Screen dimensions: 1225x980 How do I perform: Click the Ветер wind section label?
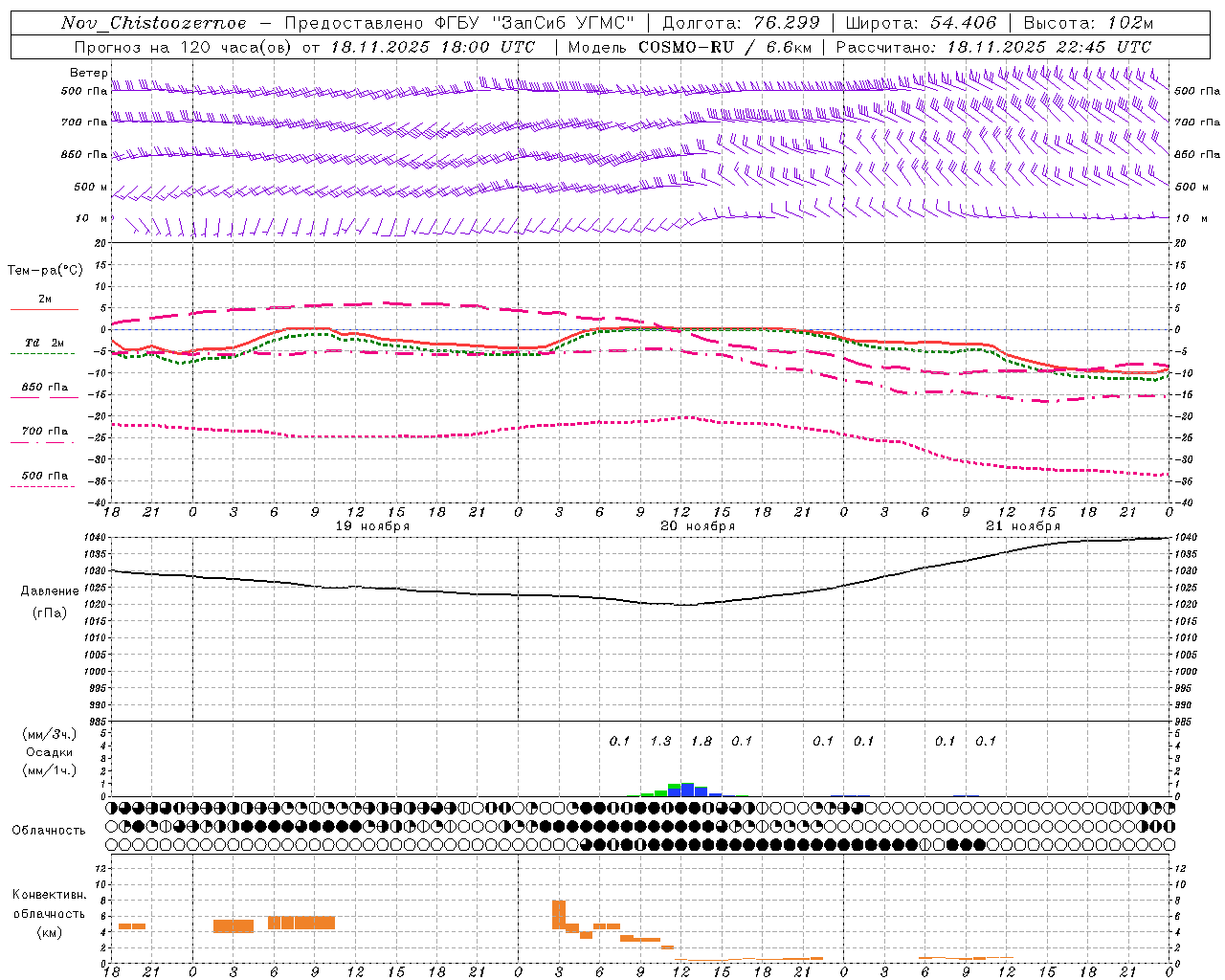pyautogui.click(x=88, y=73)
